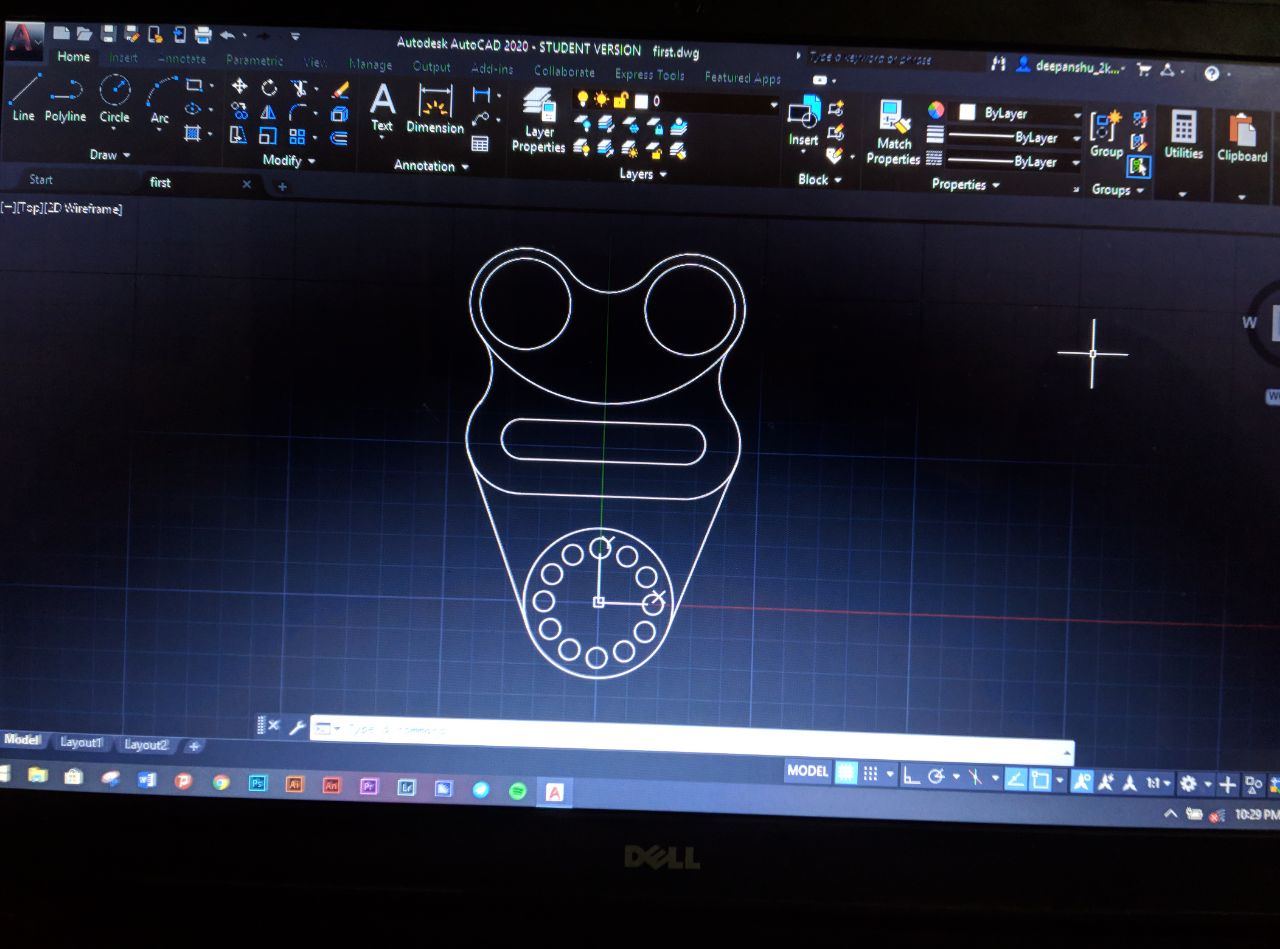Open the Home ribbon tab
The image size is (1280, 949).
pos(73,57)
